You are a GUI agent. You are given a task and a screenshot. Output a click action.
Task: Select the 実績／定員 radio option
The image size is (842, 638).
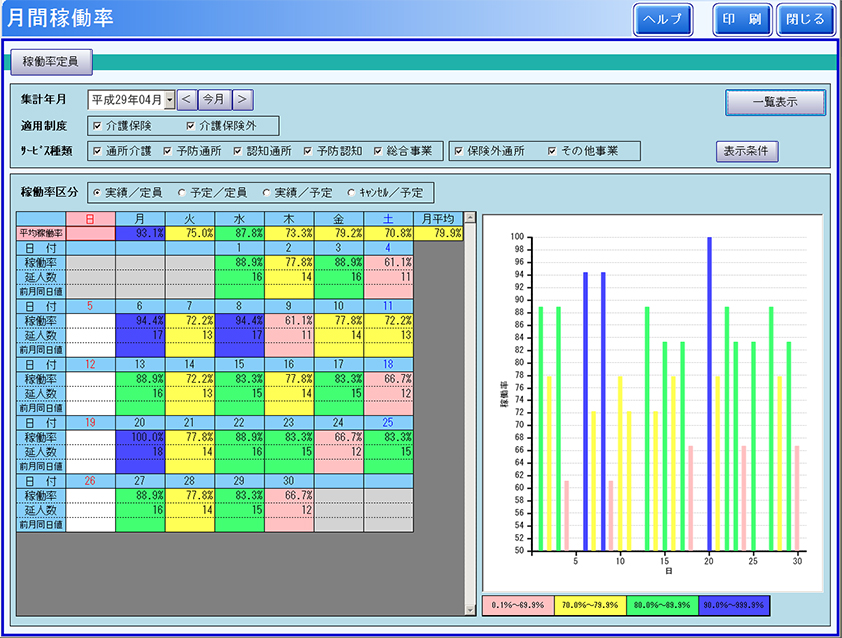[97, 193]
